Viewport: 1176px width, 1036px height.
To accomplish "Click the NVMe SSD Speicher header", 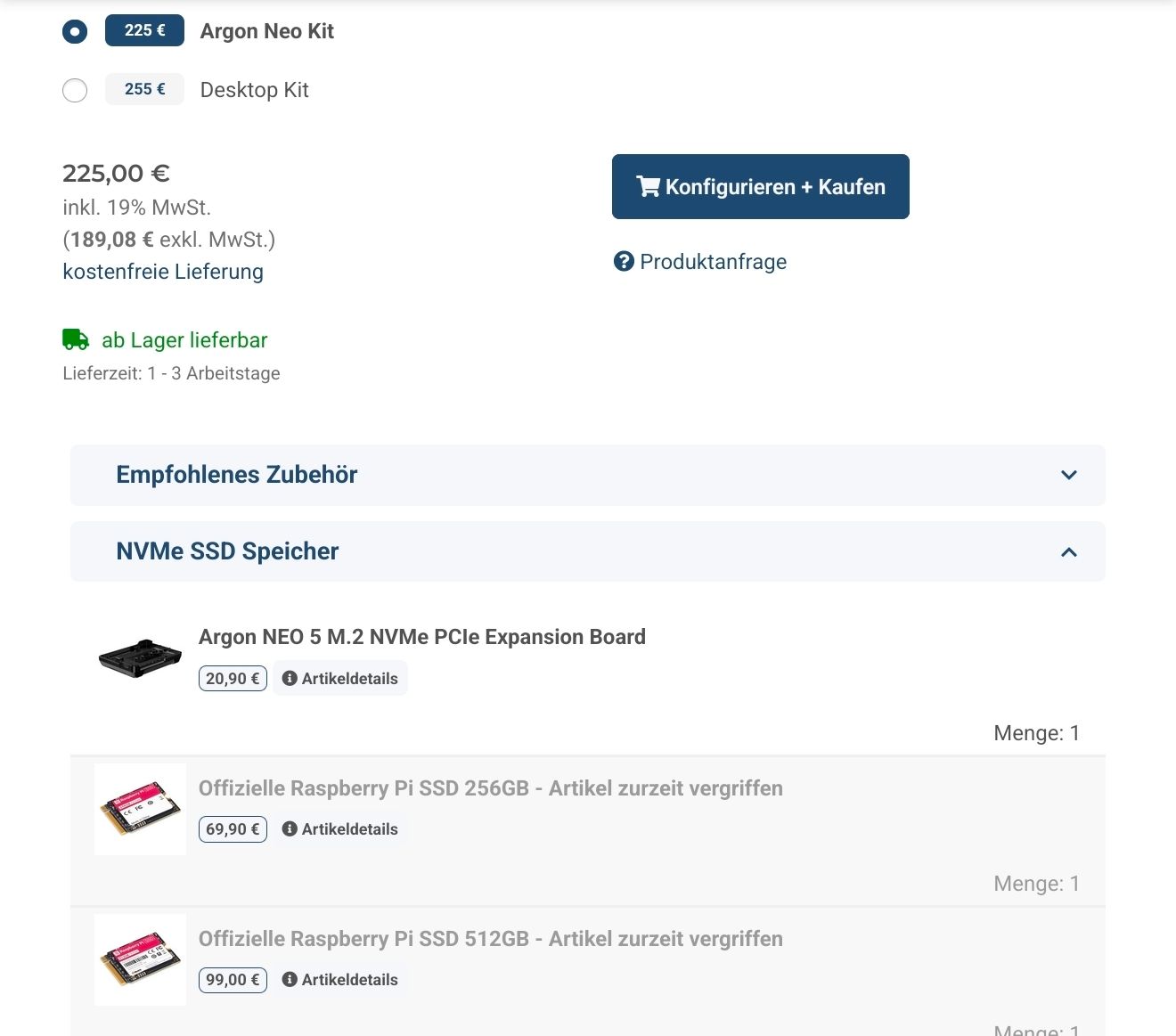I will pyautogui.click(x=227, y=551).
